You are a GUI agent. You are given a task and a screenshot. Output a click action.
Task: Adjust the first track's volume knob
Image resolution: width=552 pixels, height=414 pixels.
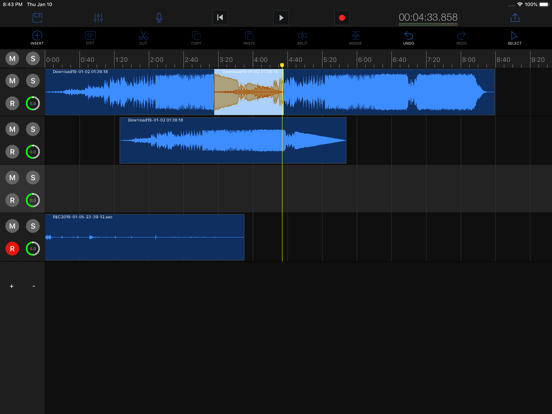(33, 104)
